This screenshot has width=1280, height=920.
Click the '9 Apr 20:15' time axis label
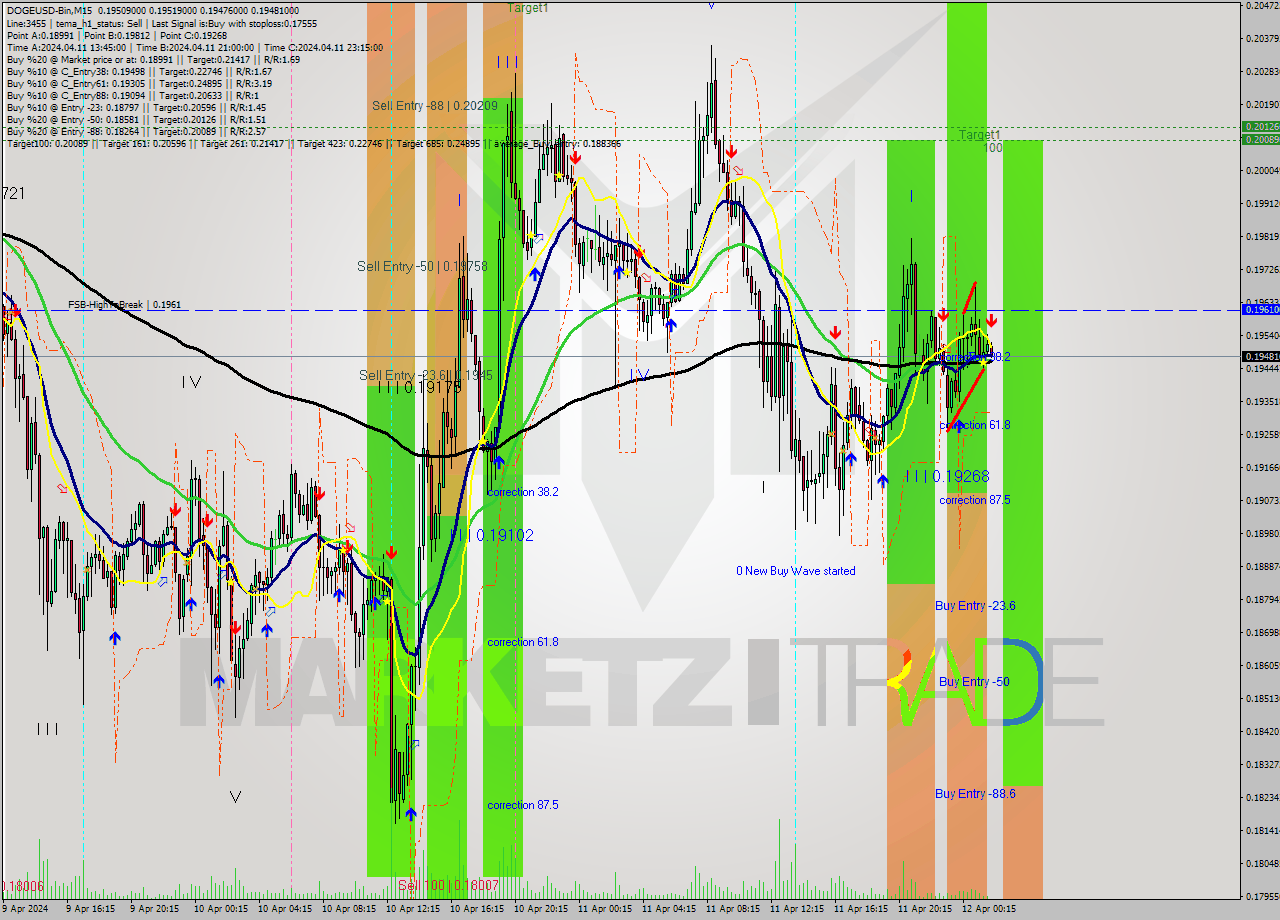point(153,909)
